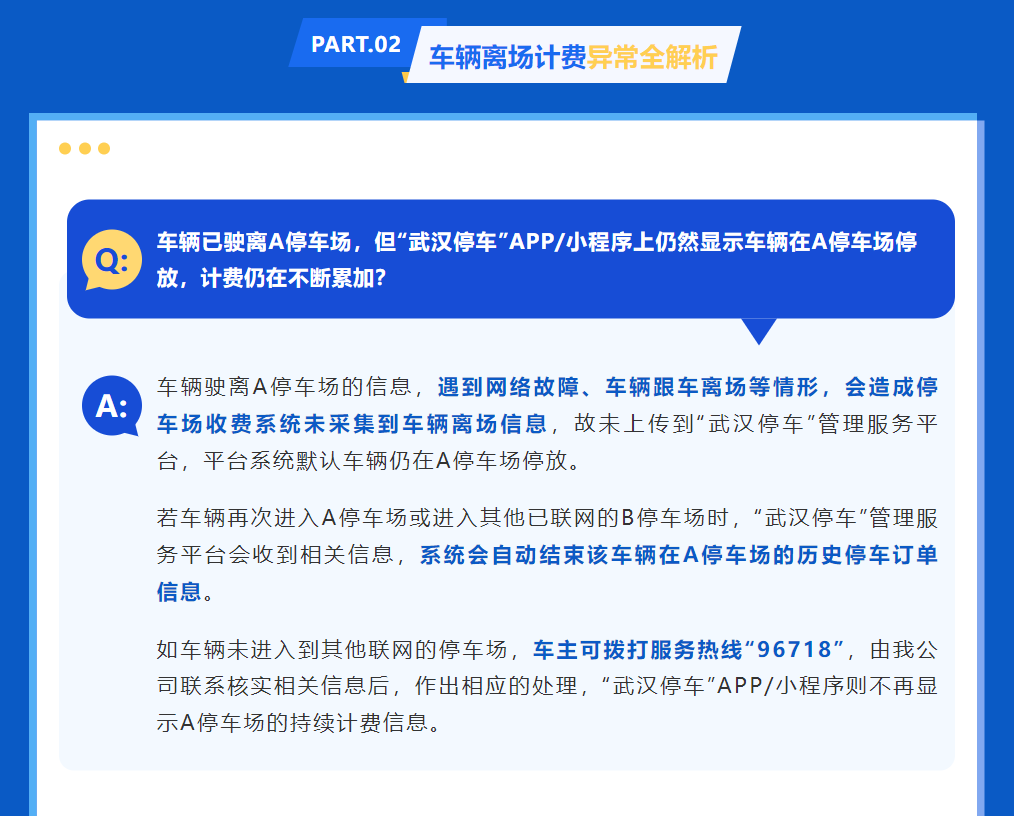
Task: Click the heading 车辆离场计费异常全解析
Action: (x=573, y=57)
